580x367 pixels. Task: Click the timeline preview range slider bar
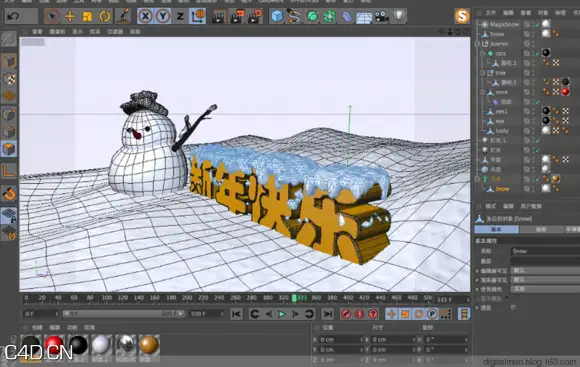click(123, 314)
